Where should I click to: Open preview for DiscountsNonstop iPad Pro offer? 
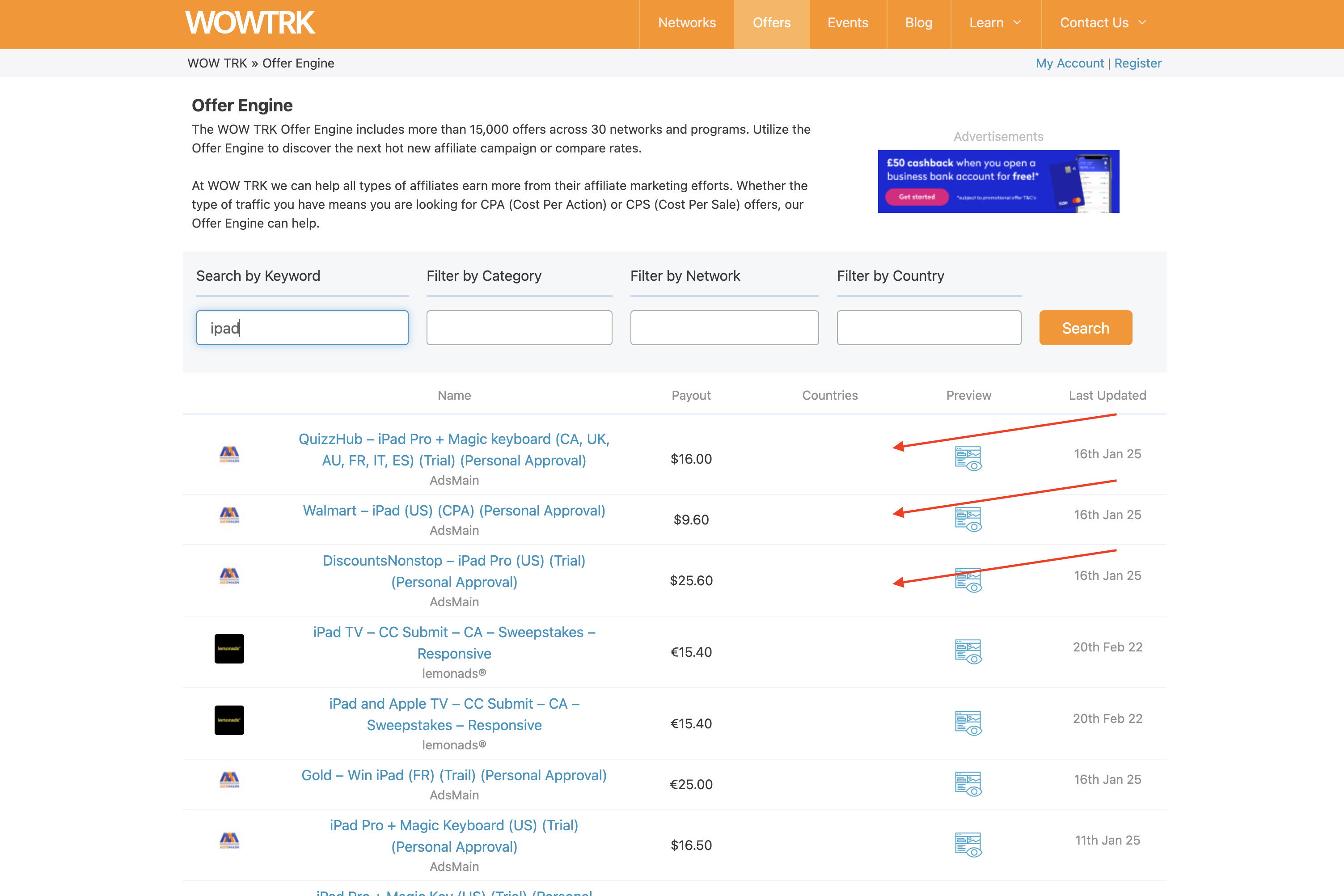click(x=968, y=580)
